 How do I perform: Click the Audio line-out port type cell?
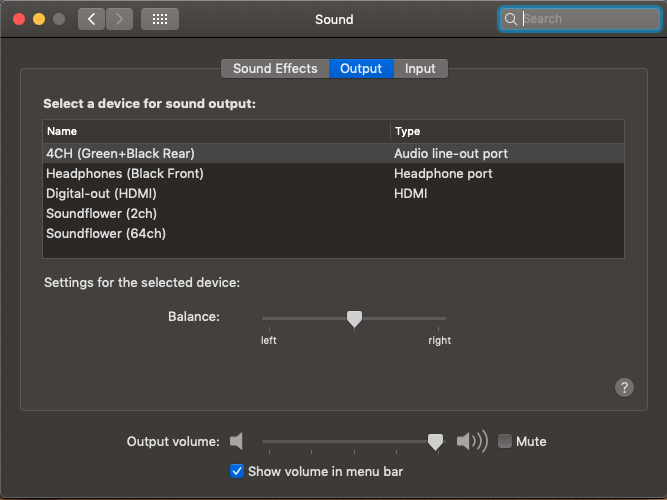[x=451, y=153]
